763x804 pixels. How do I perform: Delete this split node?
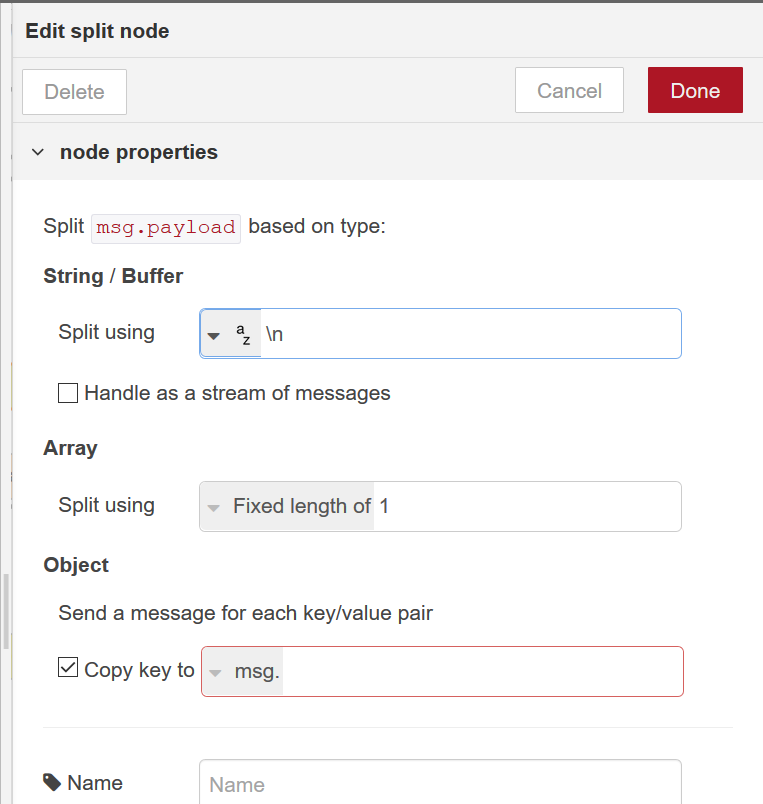coord(74,92)
